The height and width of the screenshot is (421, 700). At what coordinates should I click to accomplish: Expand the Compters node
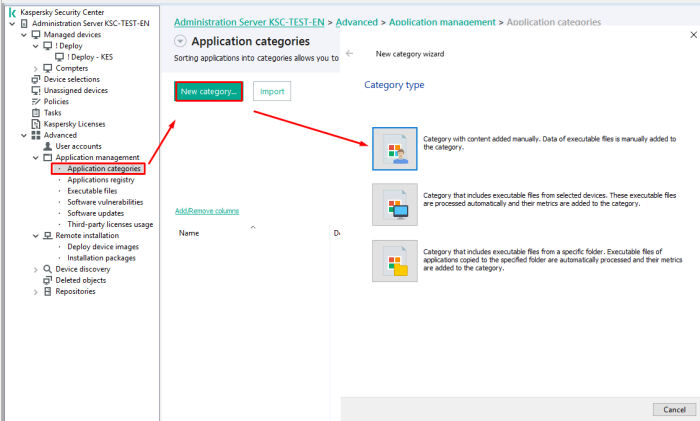(x=36, y=69)
